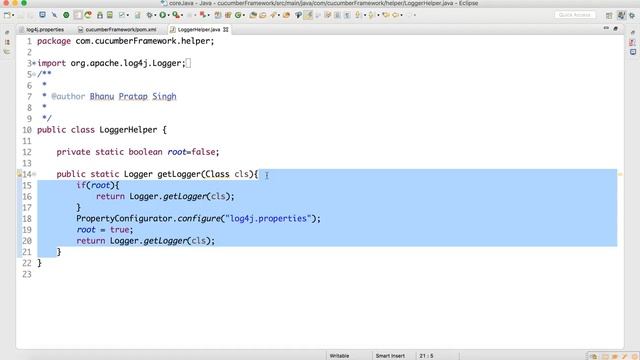Open the New wizard dropdown arrow
640x360 pixels.
coord(13,16)
